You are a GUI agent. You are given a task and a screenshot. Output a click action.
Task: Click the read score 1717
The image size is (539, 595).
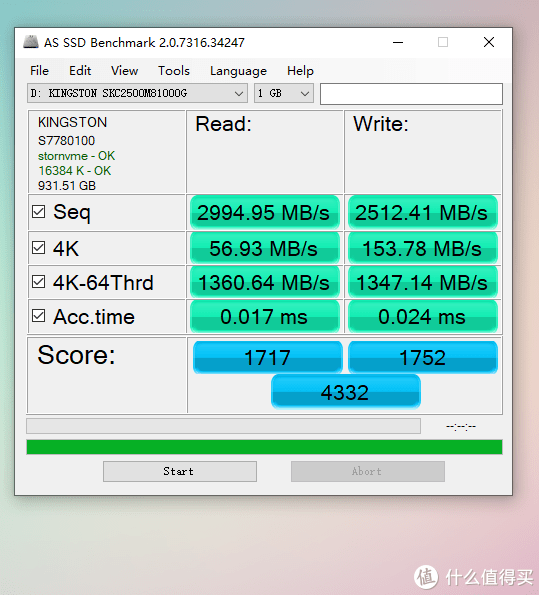click(x=268, y=357)
